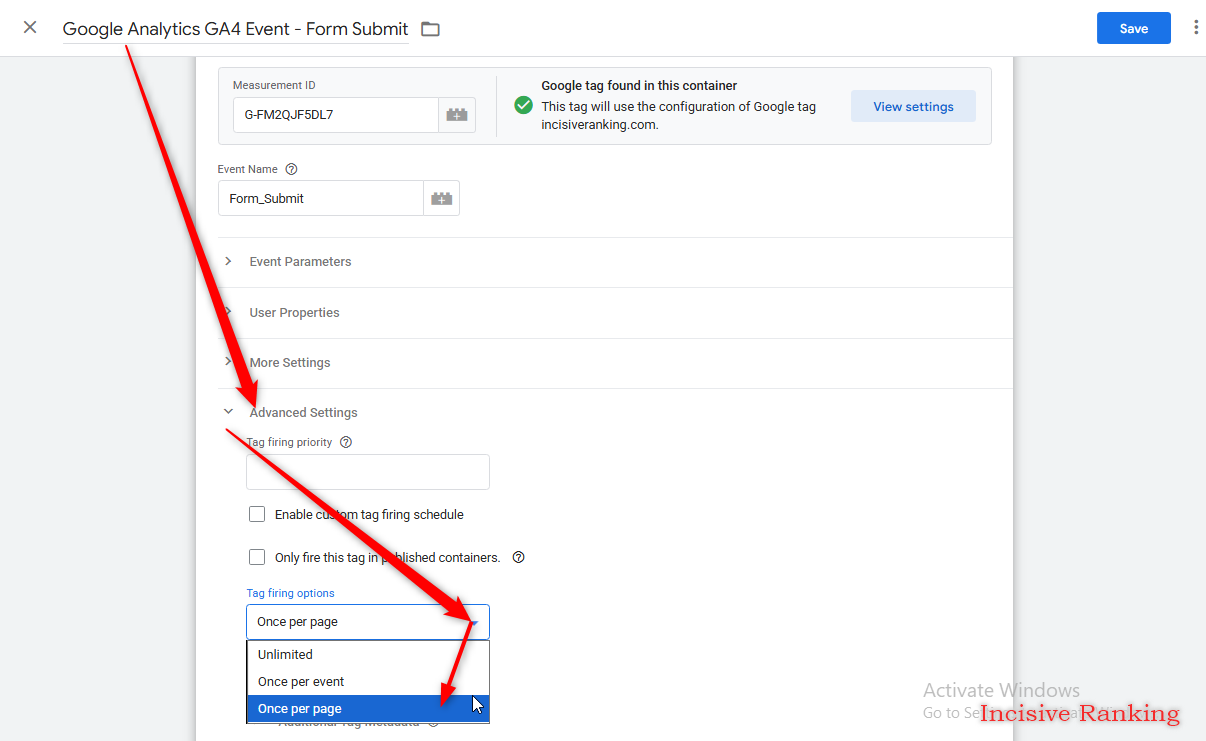Insert variable into Event Name field
This screenshot has width=1206, height=741.
tap(441, 198)
